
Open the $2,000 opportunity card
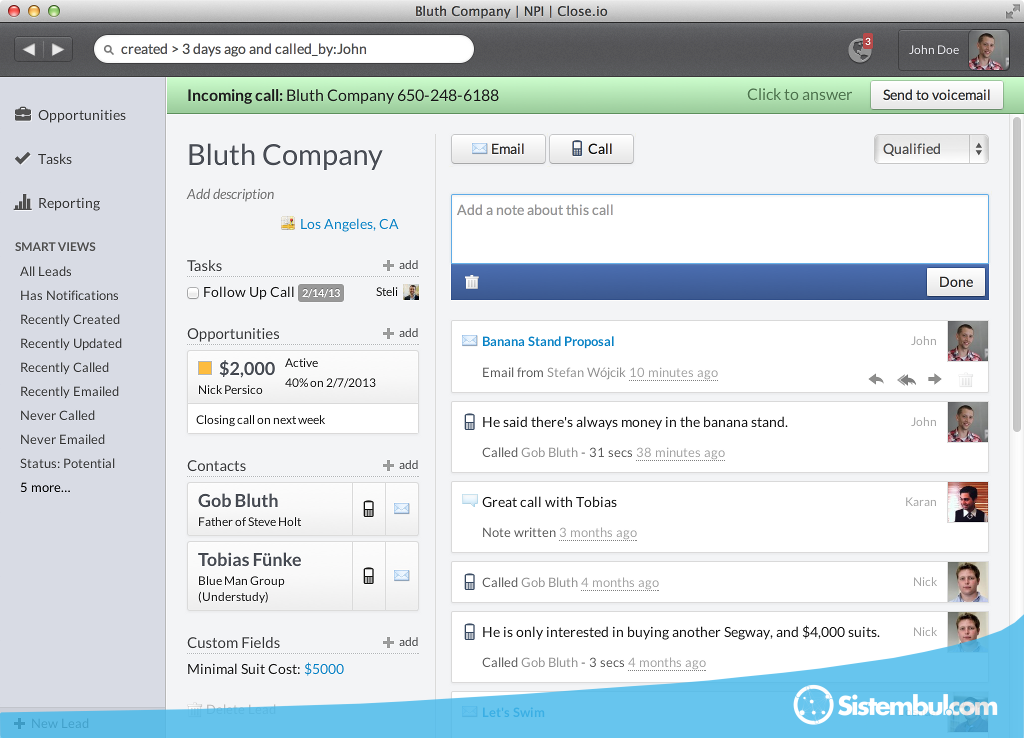(303, 392)
